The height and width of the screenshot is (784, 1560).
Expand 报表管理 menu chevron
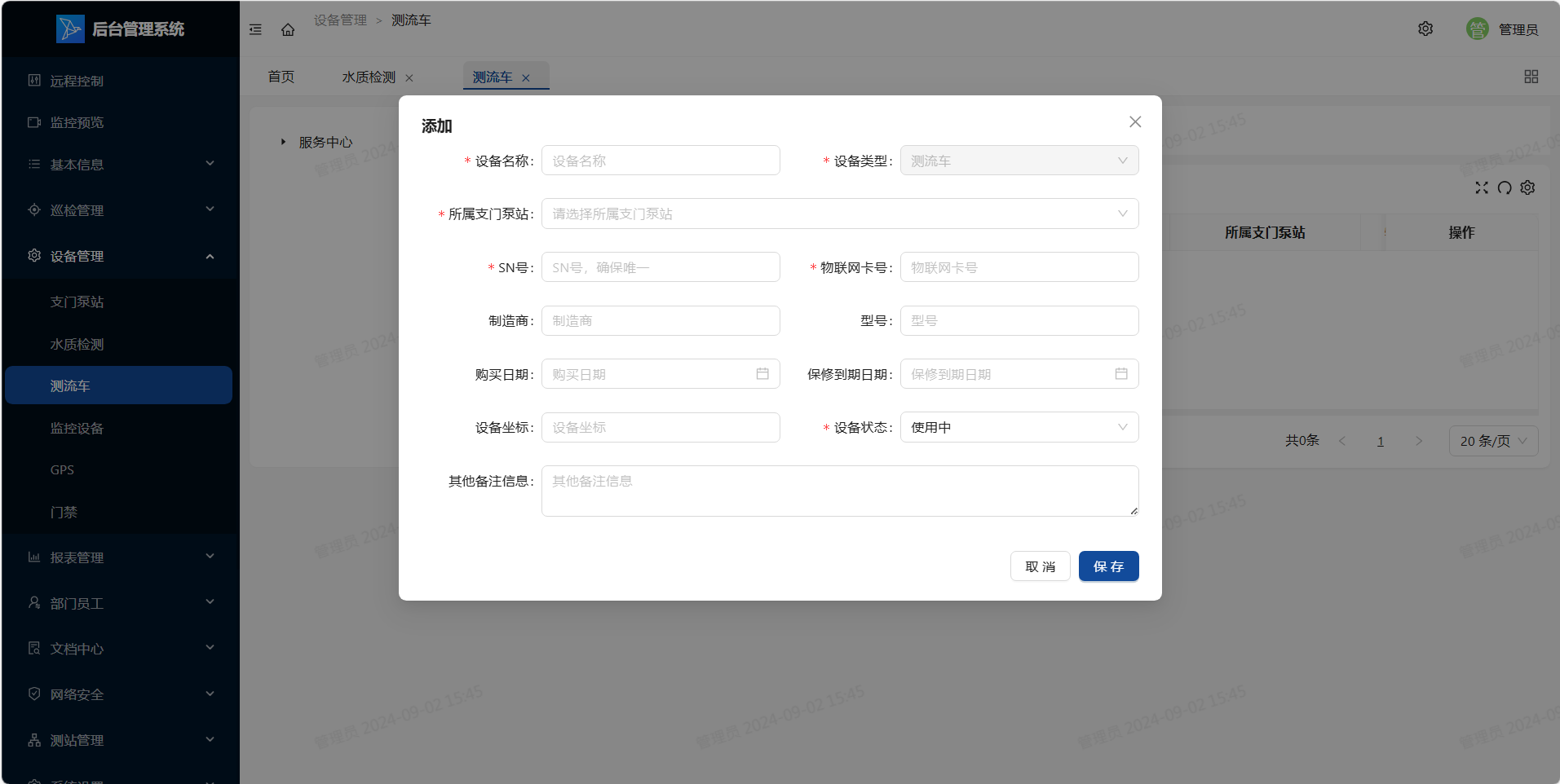tap(210, 557)
